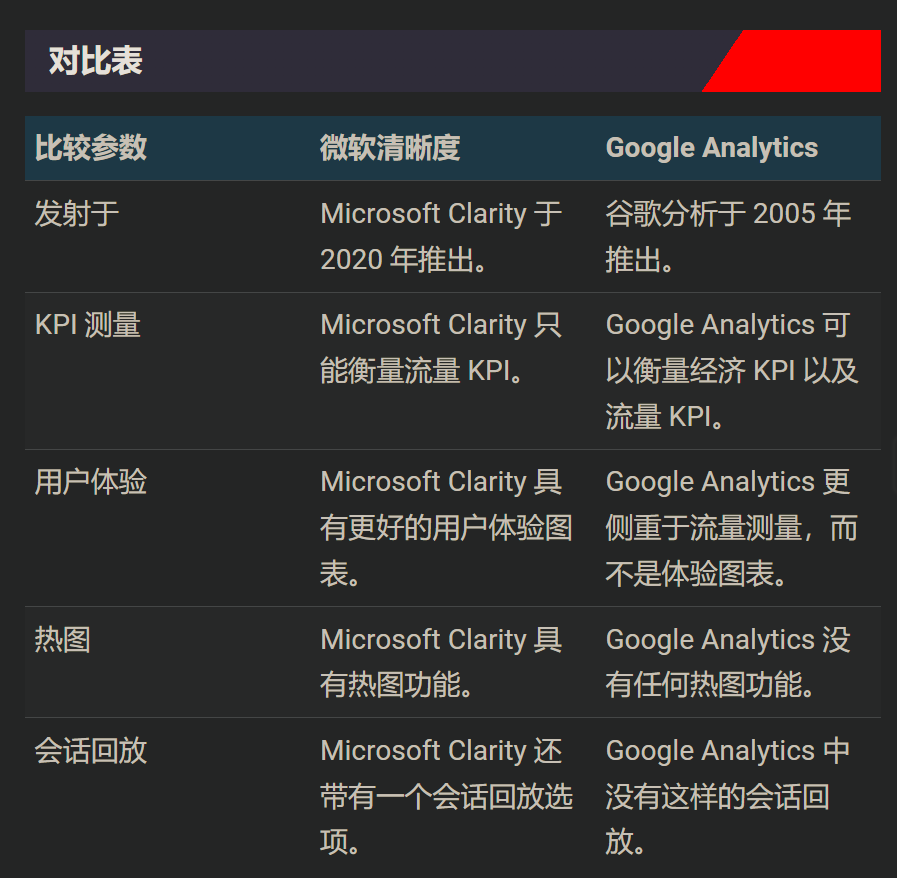Screen dimensions: 897x878
Task: Click cell saying Google Analytics 没有任何热图功能
Action: pos(727,661)
